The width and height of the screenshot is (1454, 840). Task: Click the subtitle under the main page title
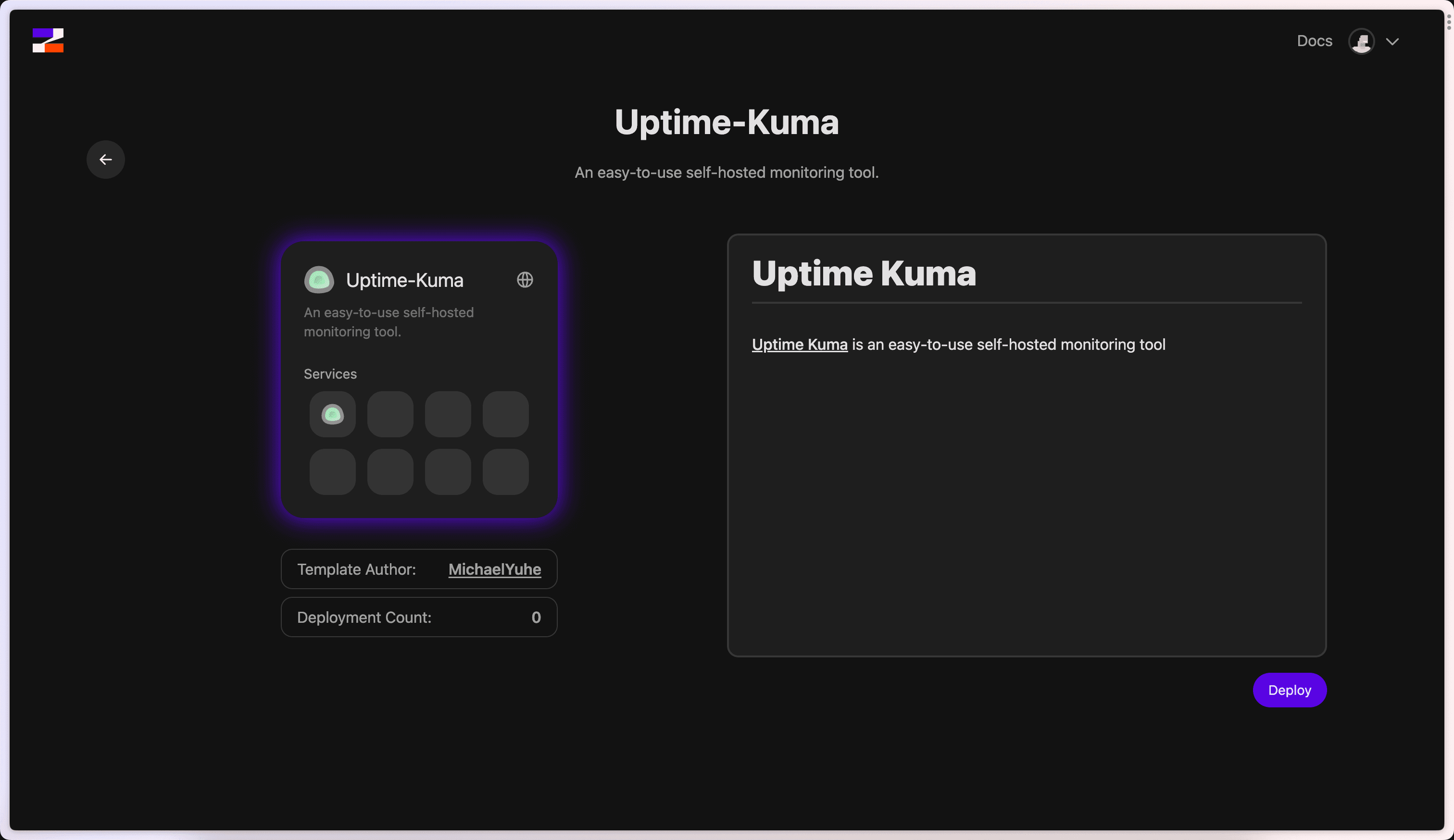(727, 173)
